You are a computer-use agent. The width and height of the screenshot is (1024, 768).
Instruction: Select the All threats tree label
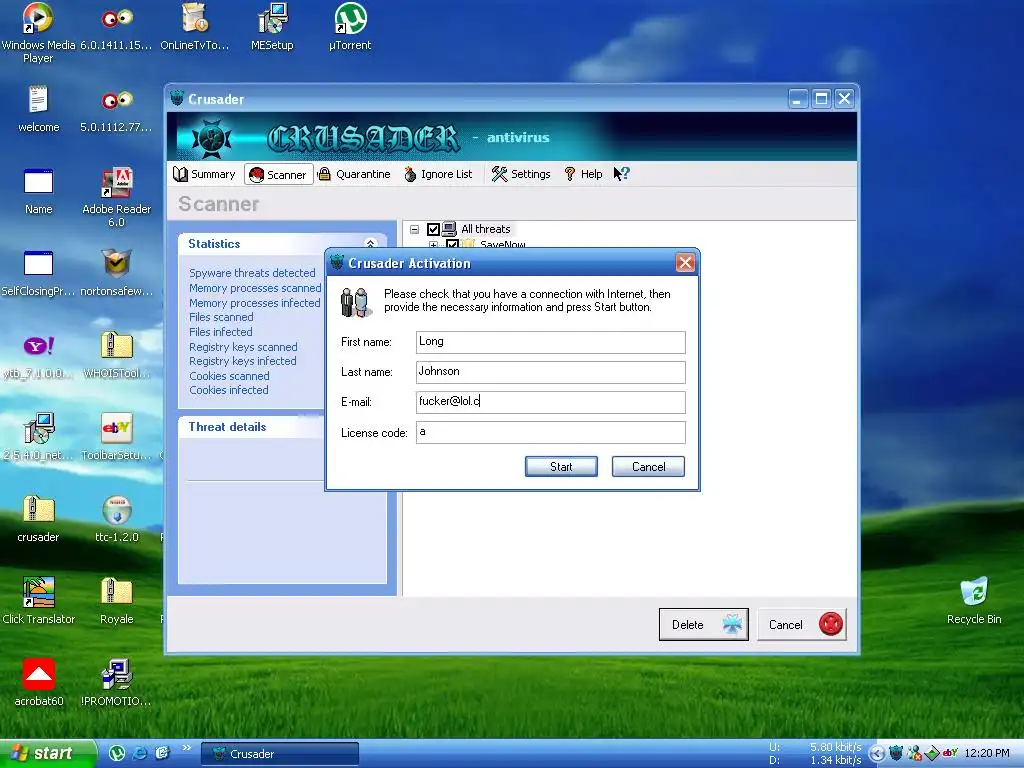(485, 229)
